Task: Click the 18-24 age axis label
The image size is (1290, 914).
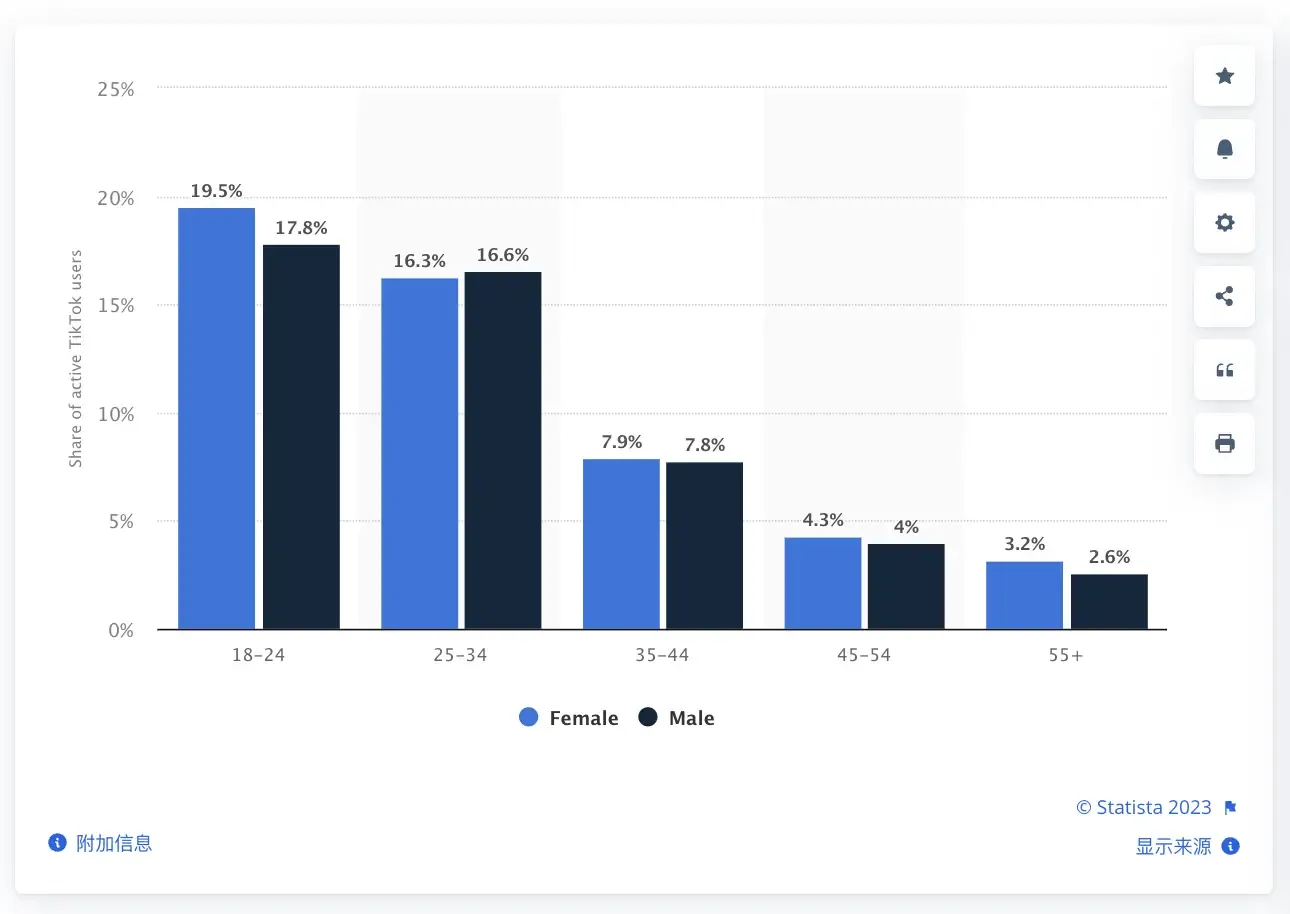Action: point(259,656)
